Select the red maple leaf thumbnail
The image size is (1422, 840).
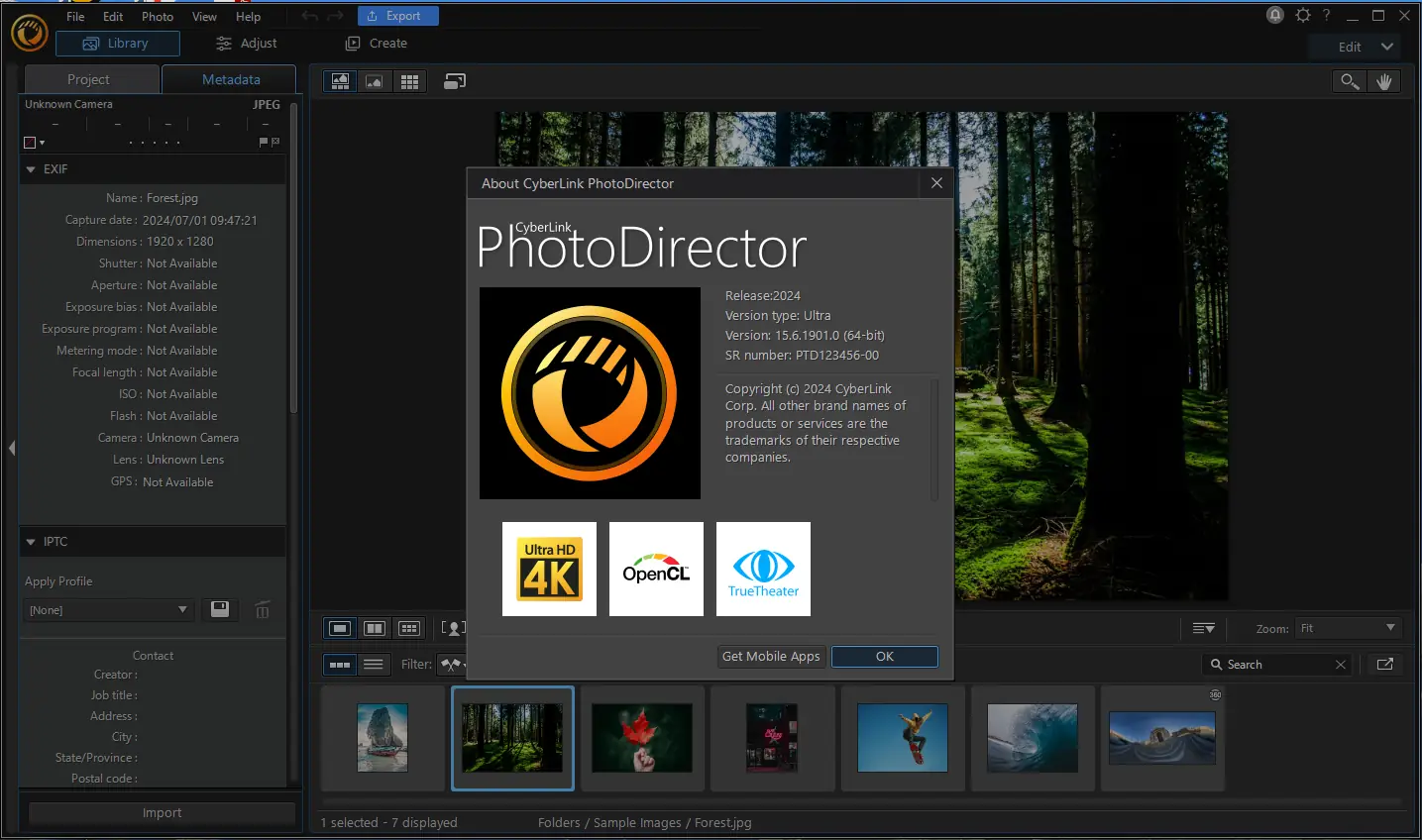coord(642,738)
